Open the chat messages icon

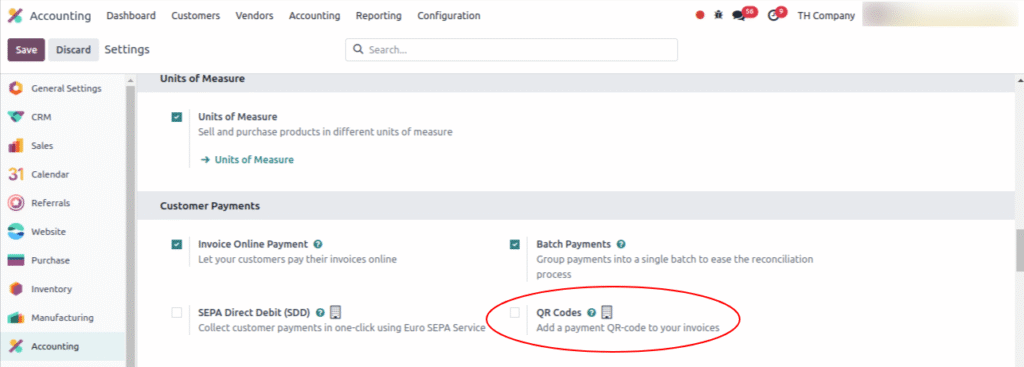pyautogui.click(x=739, y=16)
